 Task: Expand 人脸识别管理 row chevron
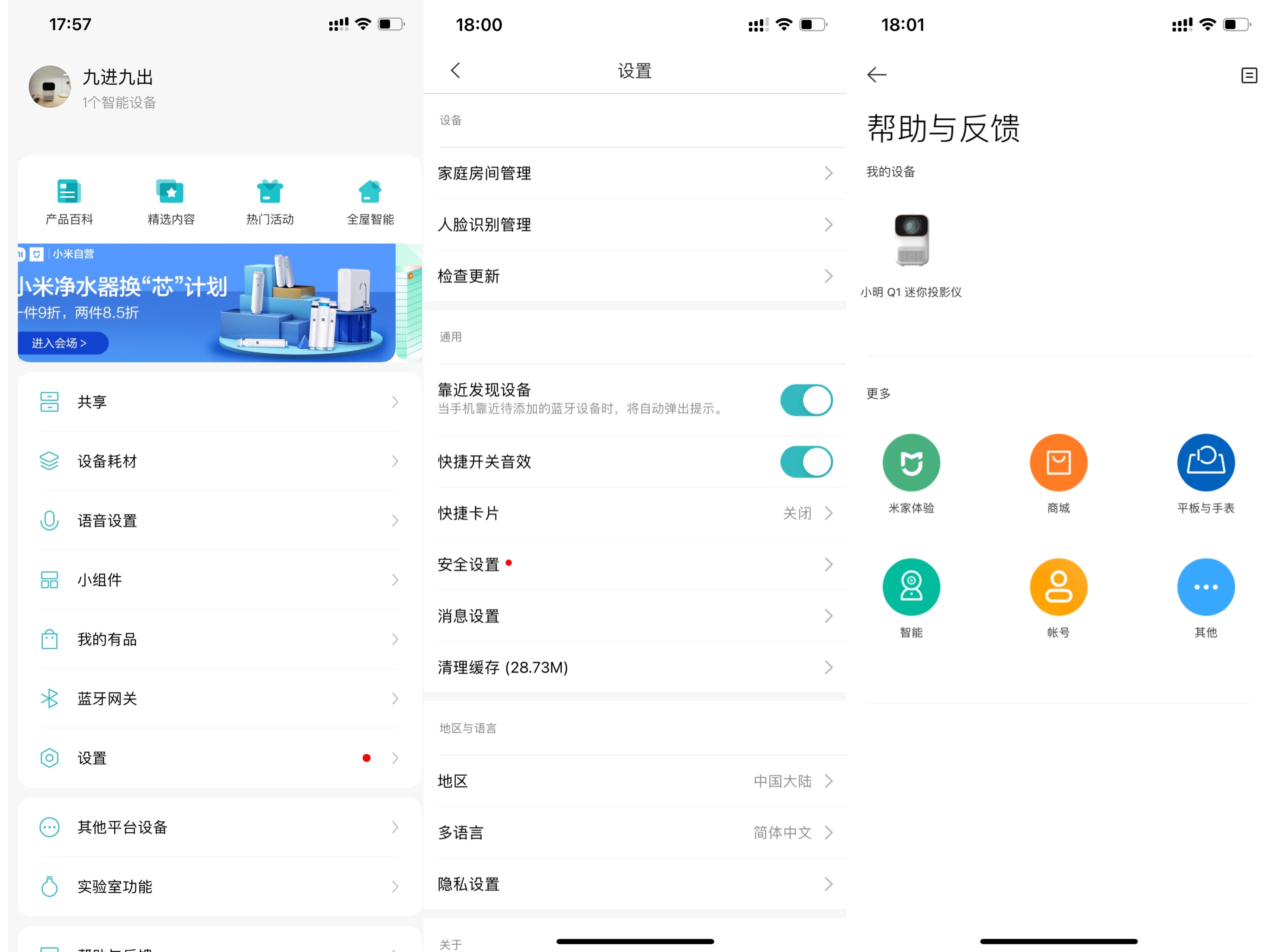[x=829, y=225]
